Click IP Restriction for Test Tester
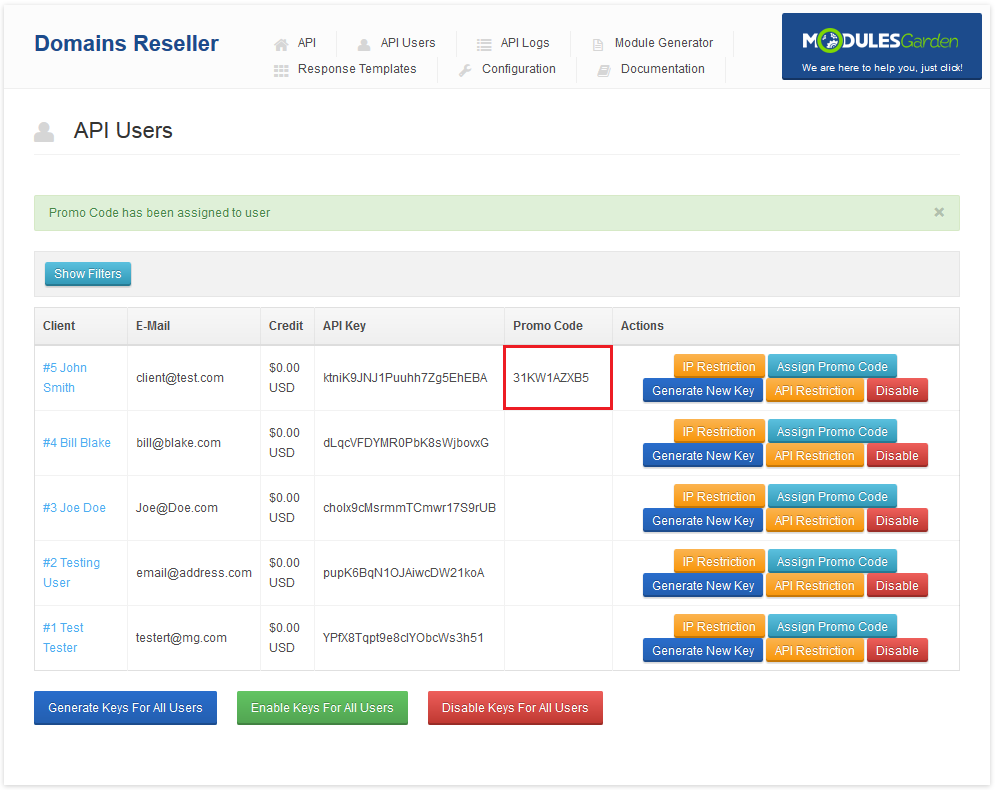The width and height of the screenshot is (997, 790). 719,627
